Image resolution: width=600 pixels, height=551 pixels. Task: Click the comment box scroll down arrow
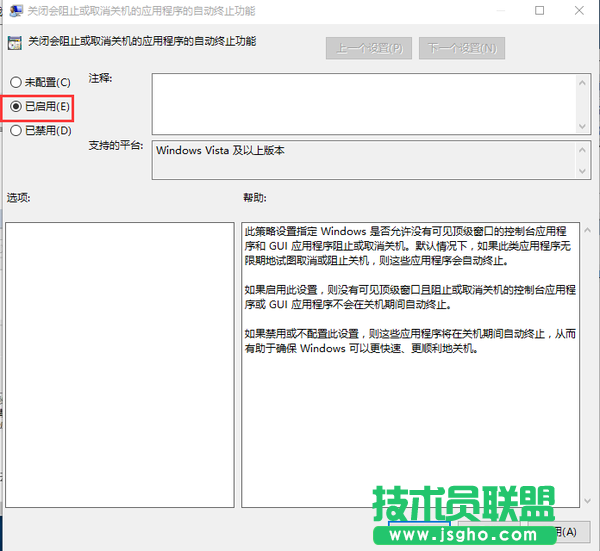pyautogui.click(x=582, y=126)
